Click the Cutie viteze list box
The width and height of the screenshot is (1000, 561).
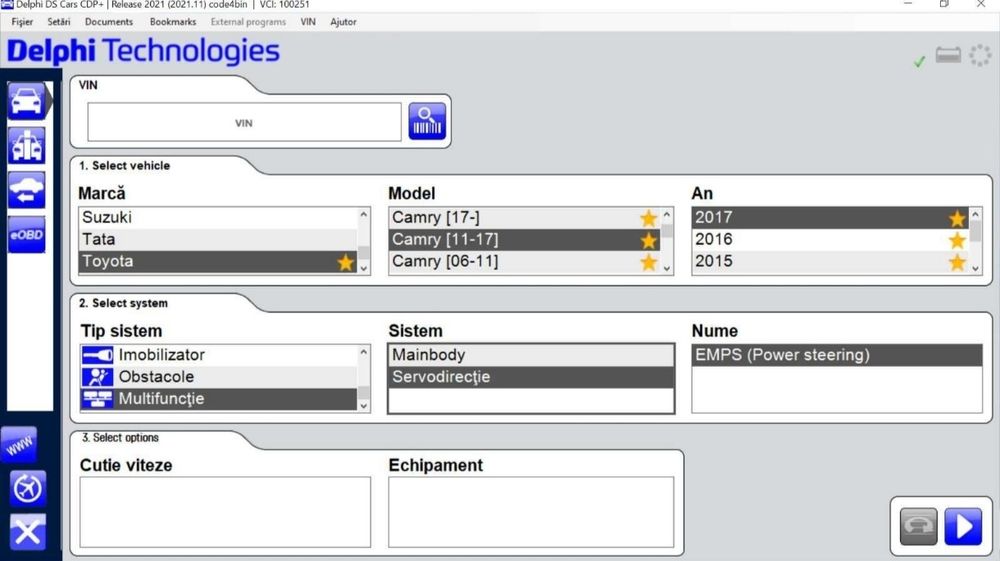click(x=225, y=512)
